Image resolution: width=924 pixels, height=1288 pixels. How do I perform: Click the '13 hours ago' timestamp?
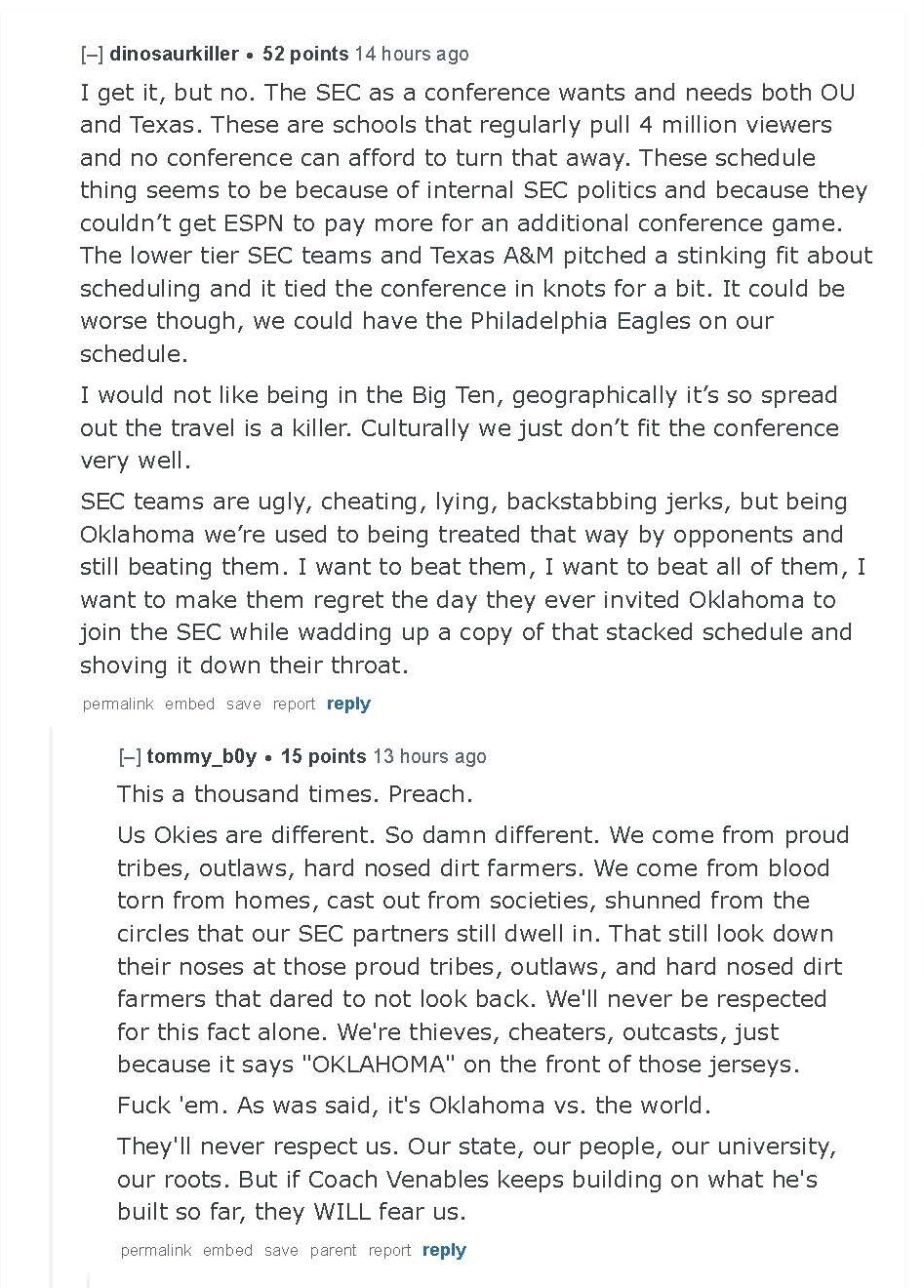point(429,756)
